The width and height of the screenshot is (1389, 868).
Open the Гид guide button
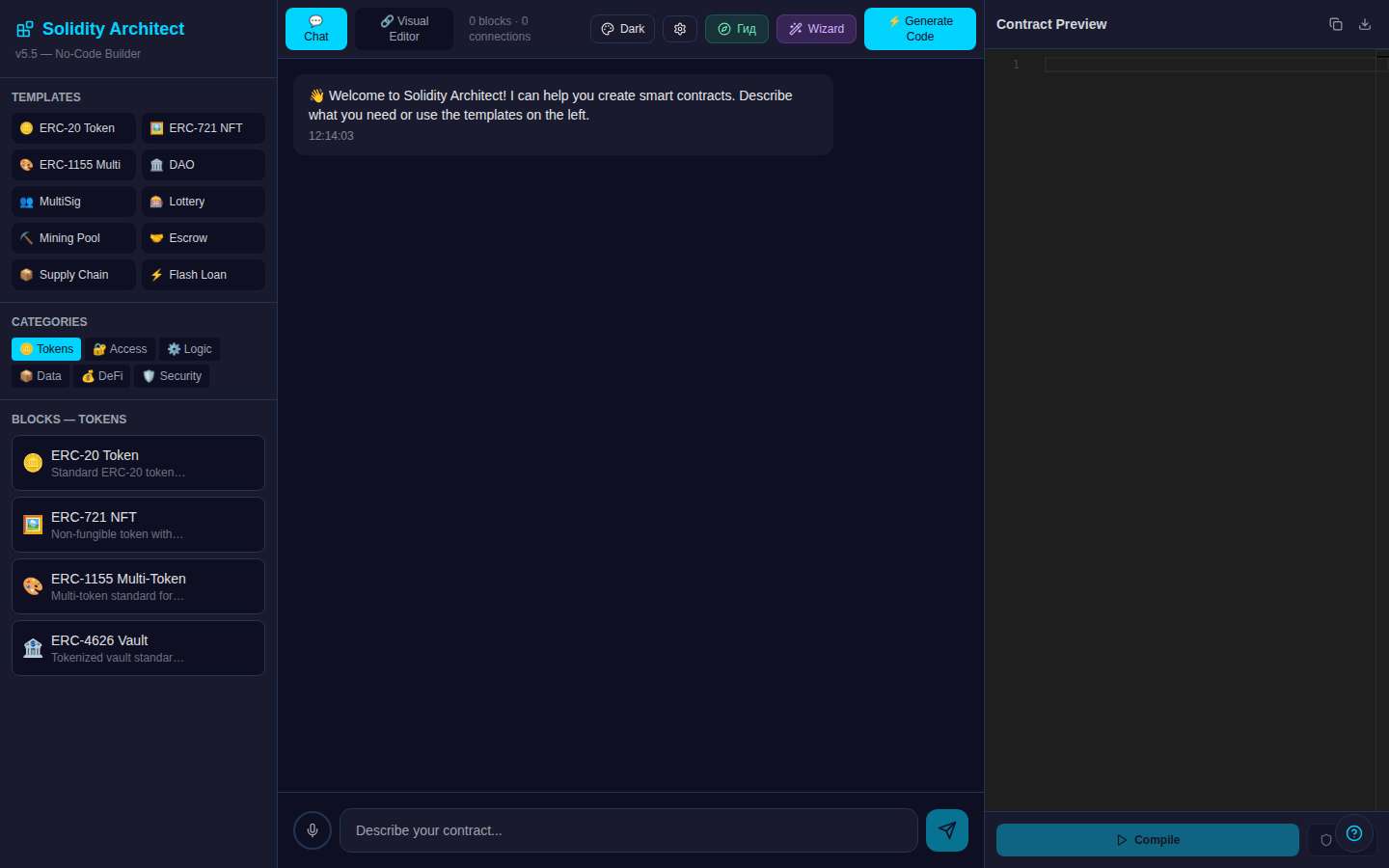[x=737, y=29]
